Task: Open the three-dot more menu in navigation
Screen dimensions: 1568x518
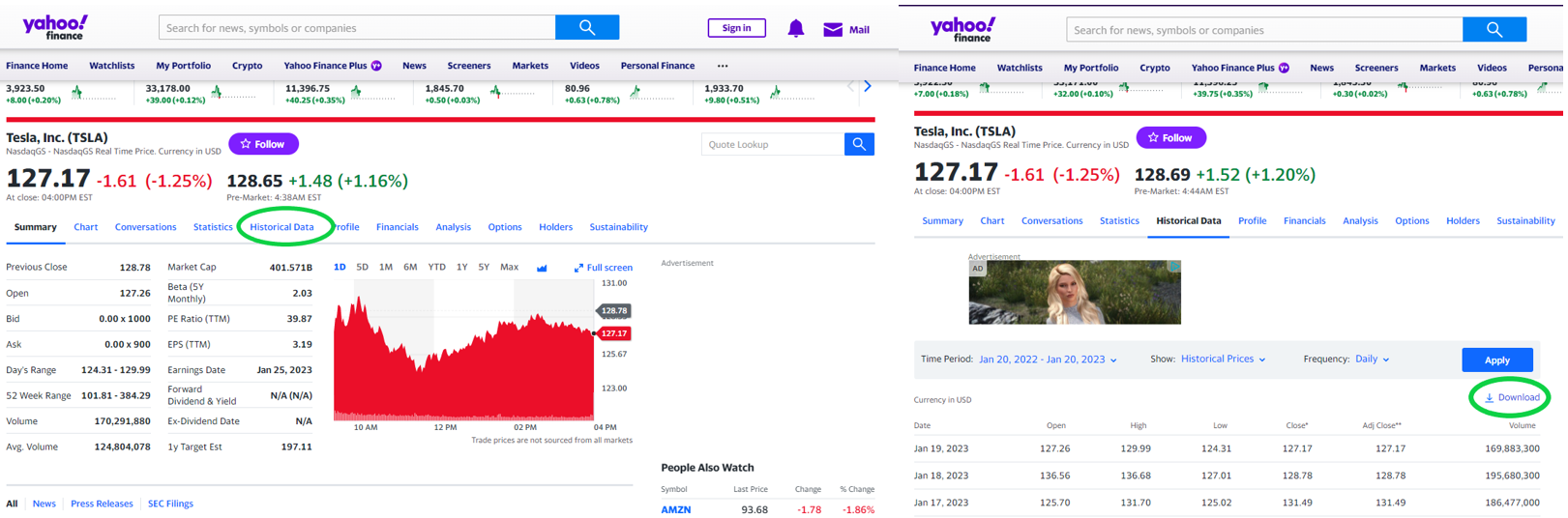Action: coord(723,66)
